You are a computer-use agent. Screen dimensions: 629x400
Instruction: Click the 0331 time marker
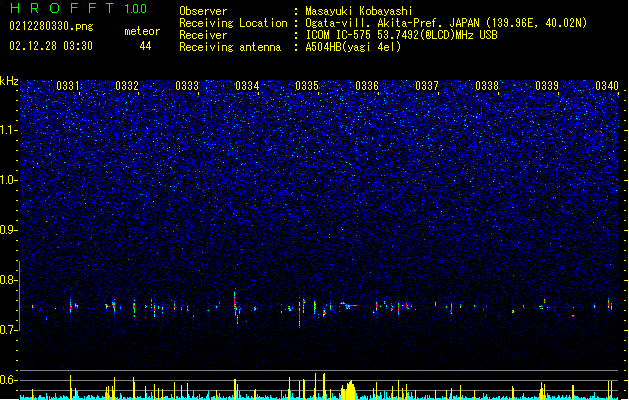[68, 86]
